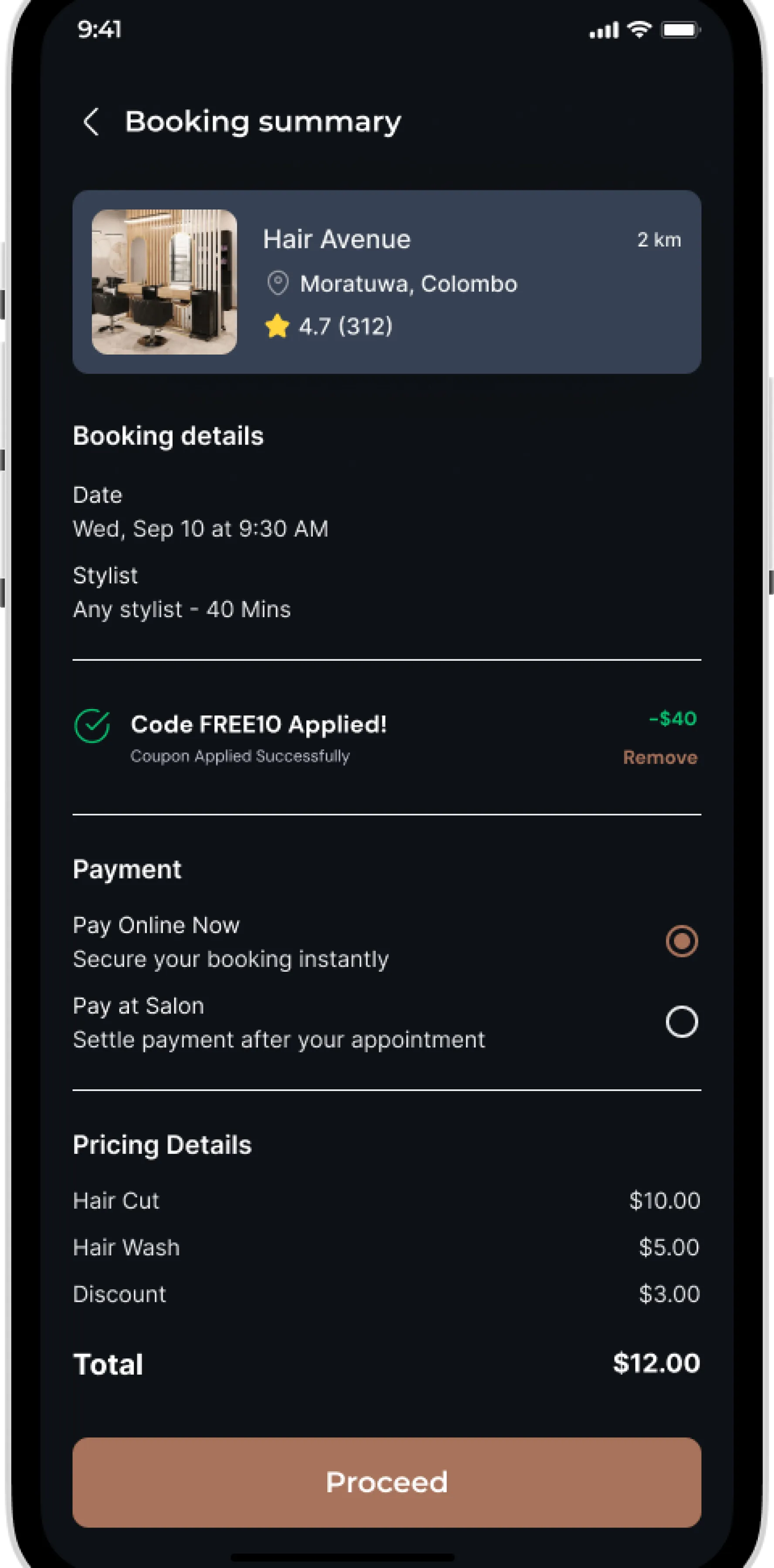
Task: Click the Pay Online Now label
Action: tap(156, 925)
